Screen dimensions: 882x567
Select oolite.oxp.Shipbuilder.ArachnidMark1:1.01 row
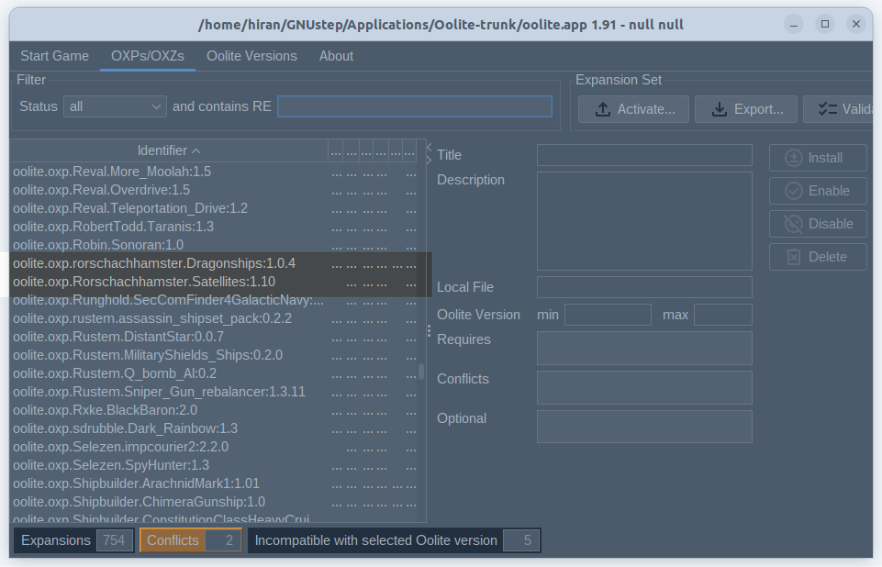[x=214, y=484]
